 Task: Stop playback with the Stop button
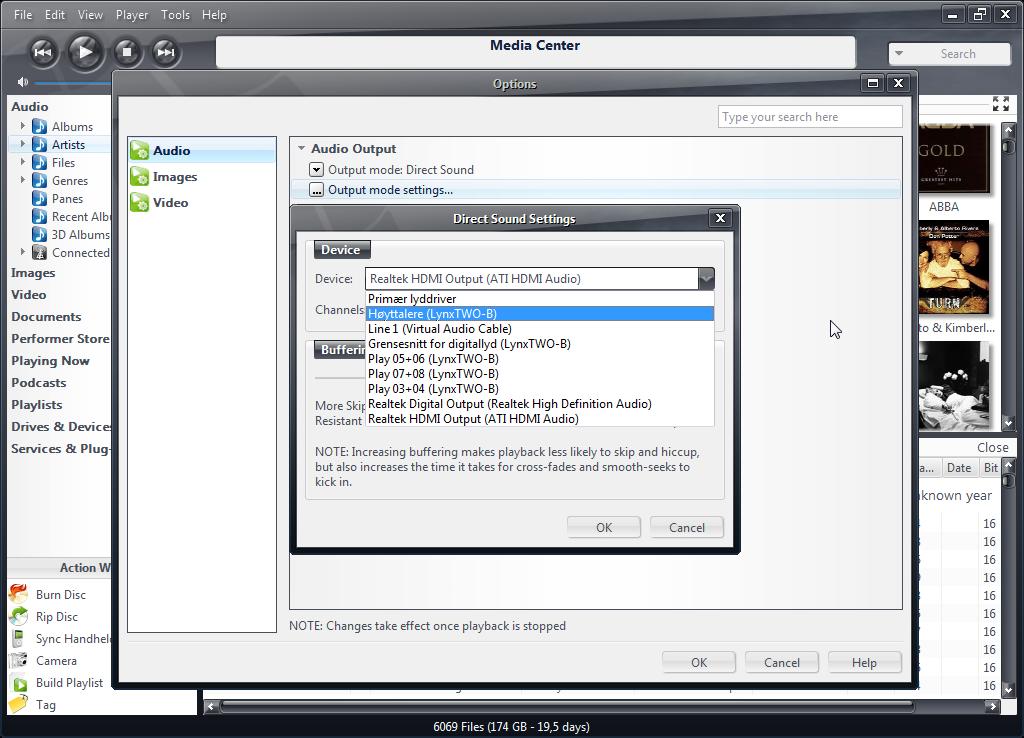click(127, 52)
